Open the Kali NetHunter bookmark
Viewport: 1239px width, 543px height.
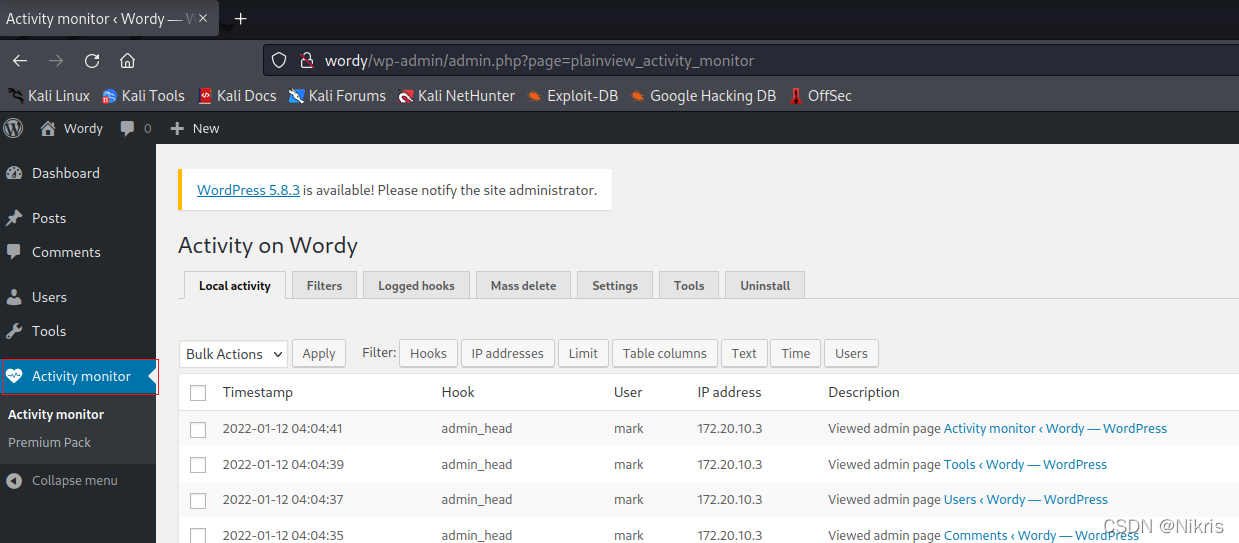pyautogui.click(x=456, y=96)
